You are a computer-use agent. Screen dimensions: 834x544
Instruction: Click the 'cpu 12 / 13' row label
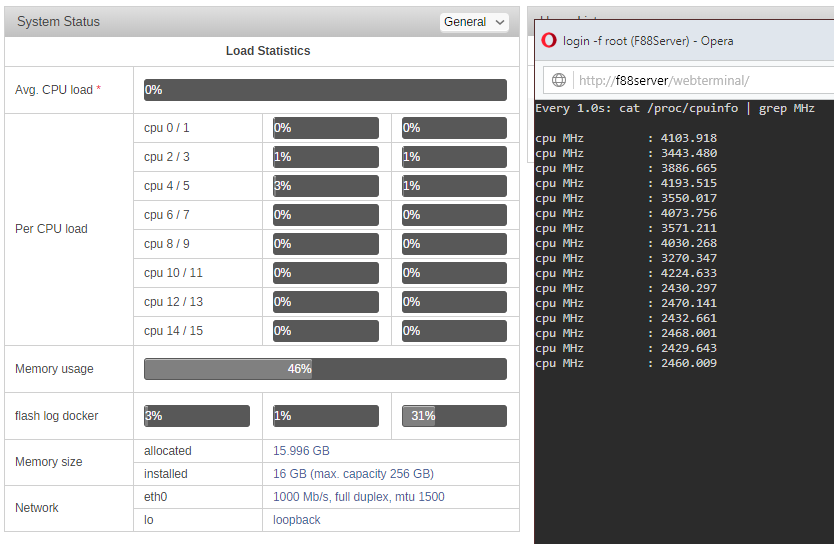coord(173,302)
